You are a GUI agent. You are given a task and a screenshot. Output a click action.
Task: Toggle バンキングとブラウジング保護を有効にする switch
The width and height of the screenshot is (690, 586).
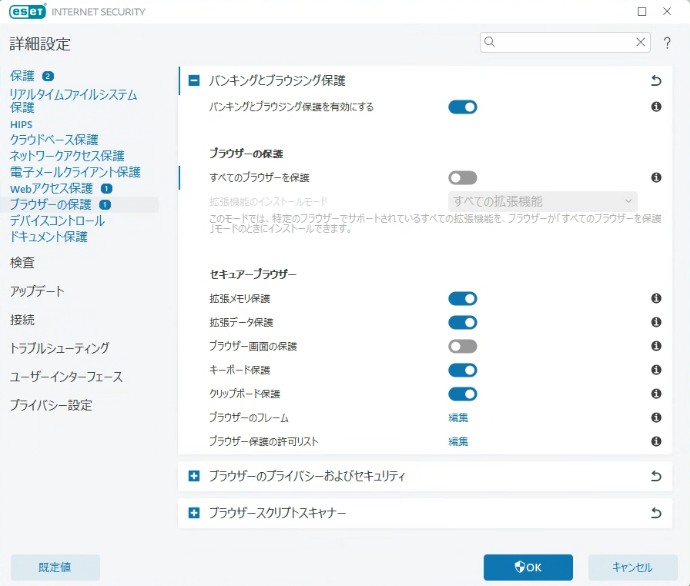pyautogui.click(x=462, y=107)
